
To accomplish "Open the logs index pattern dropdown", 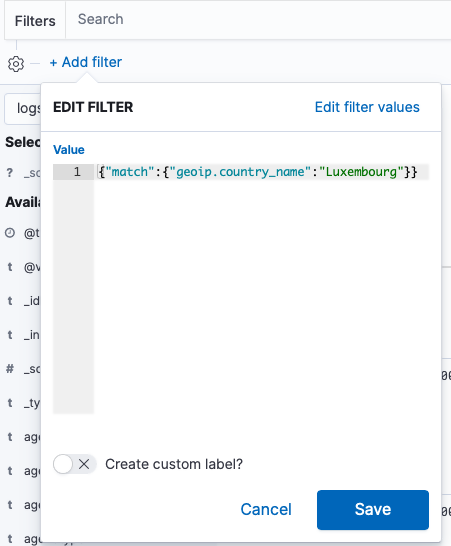I will pos(23,109).
